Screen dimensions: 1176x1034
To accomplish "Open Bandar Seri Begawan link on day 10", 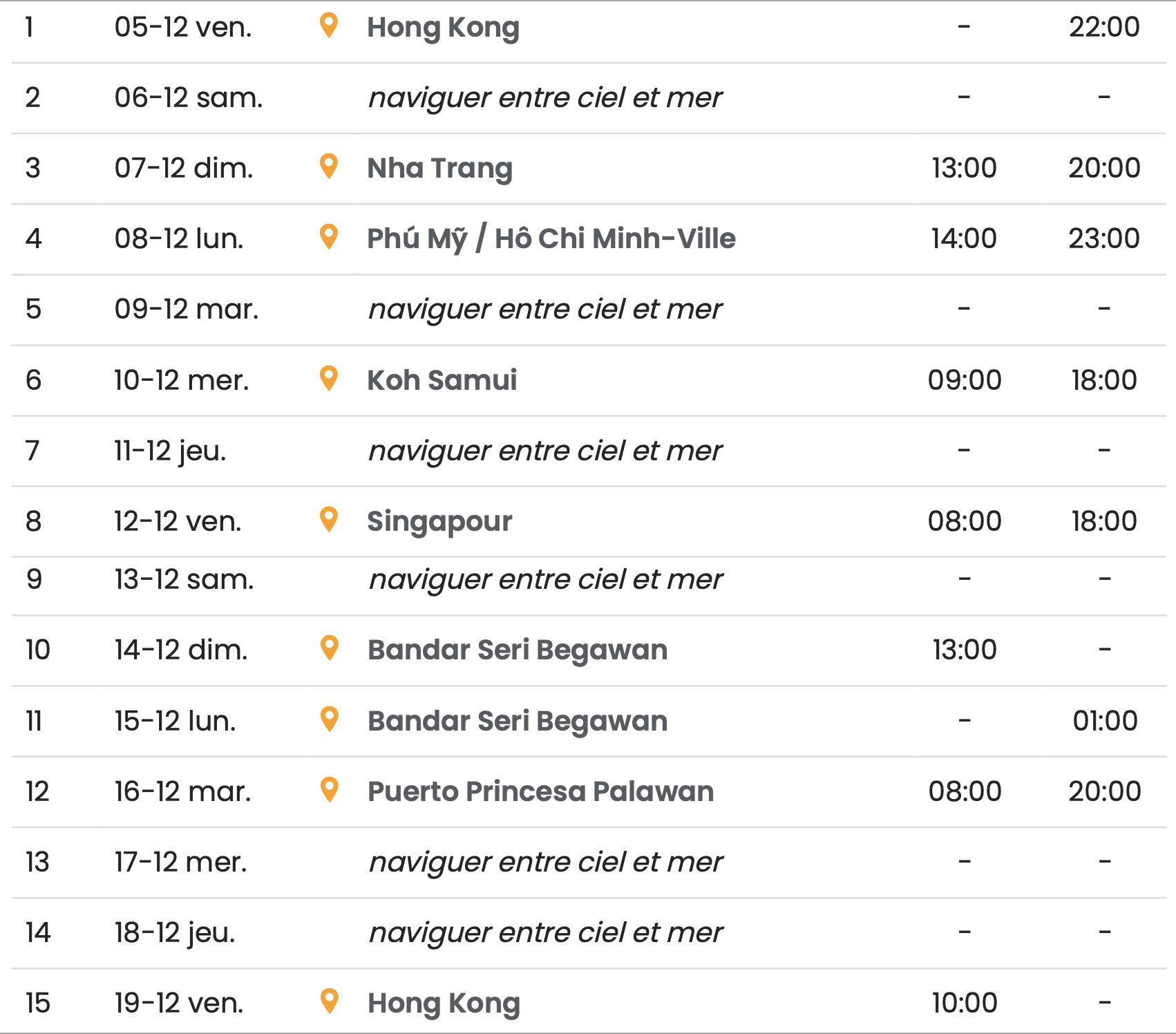I will tap(518, 650).
